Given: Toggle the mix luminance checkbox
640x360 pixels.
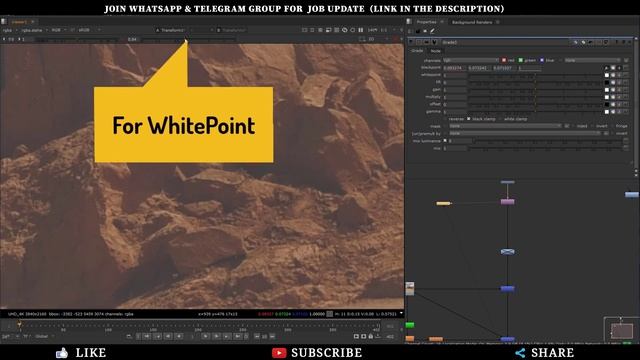Looking at the screenshot, I should pyautogui.click(x=445, y=140).
